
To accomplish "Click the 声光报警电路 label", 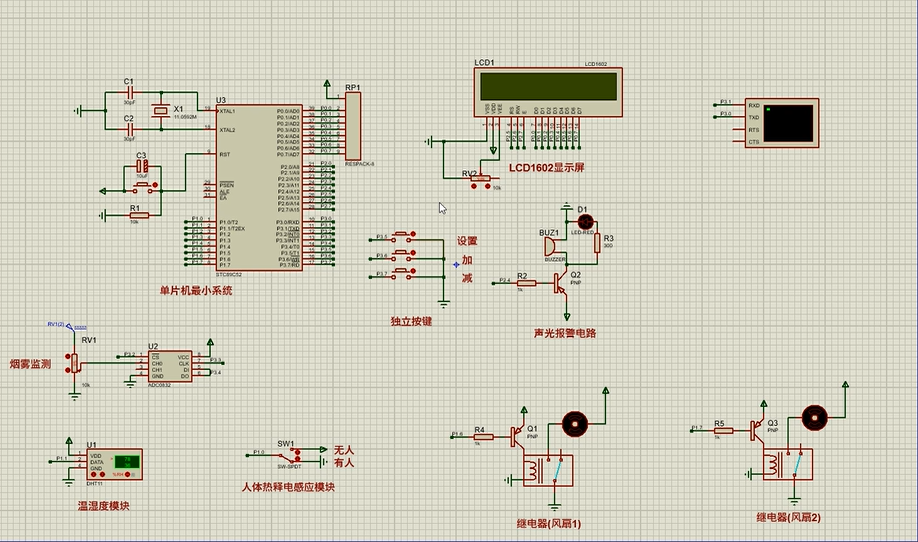I will (x=565, y=334).
